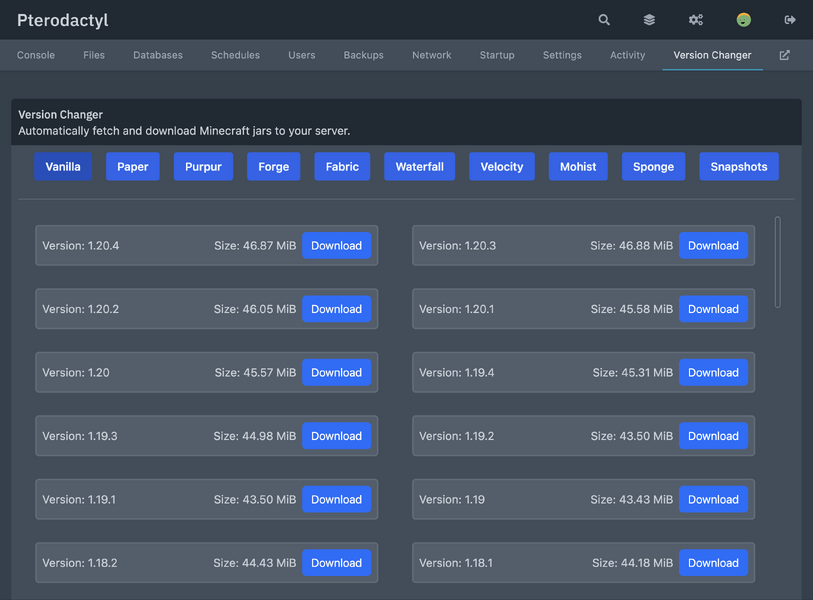This screenshot has width=813, height=600.
Task: Download version 1.18.2
Action: (x=337, y=563)
